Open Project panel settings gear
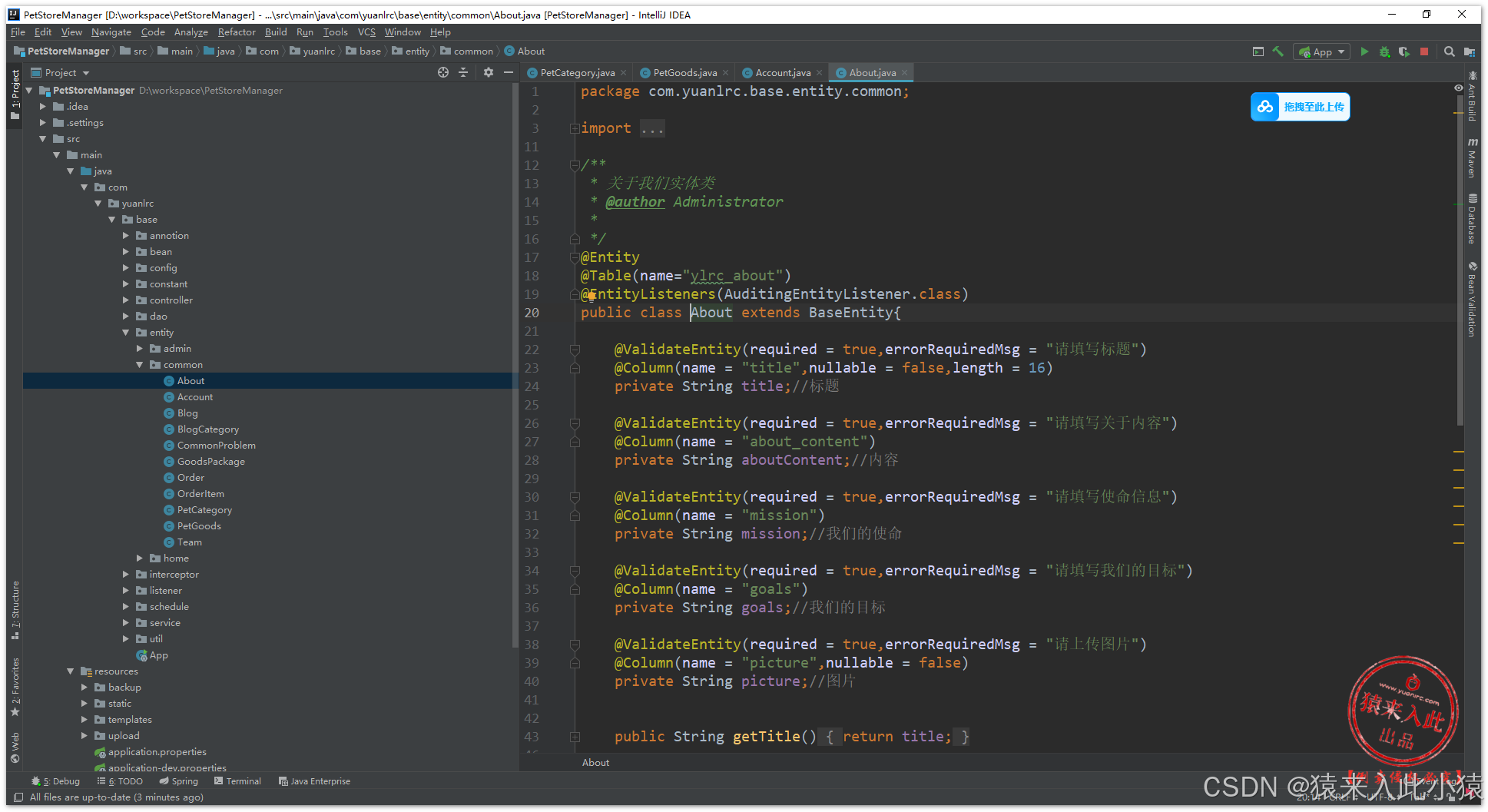The height and width of the screenshot is (812, 1488). coord(489,72)
